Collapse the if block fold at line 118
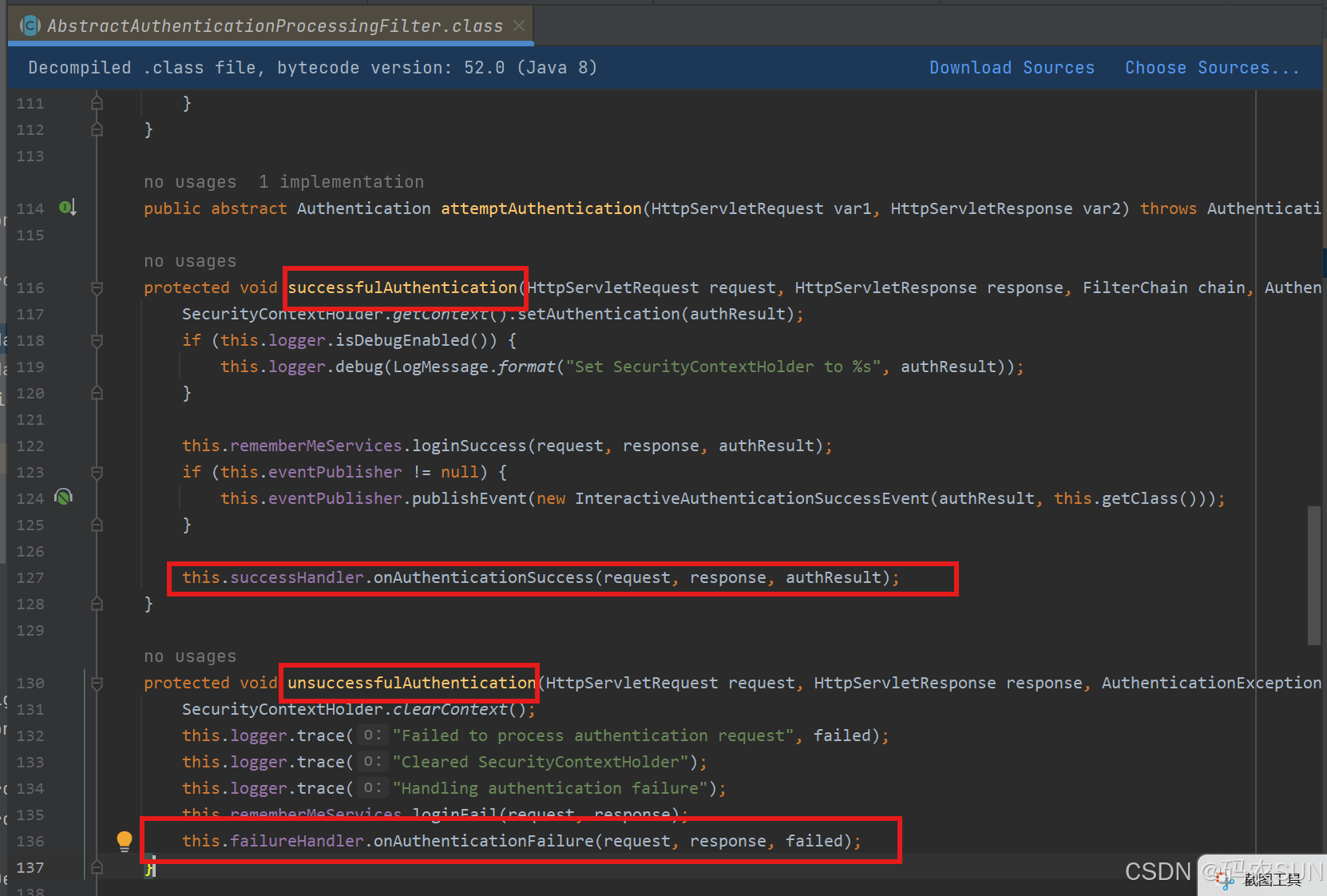Viewport: 1327px width, 896px height. (97, 340)
